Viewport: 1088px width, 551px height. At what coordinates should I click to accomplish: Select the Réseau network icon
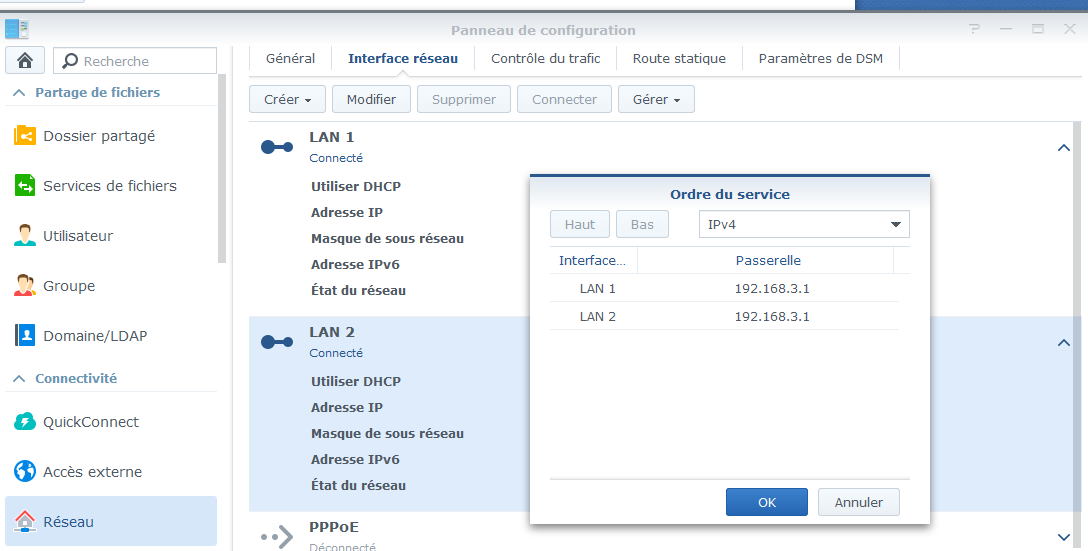coord(25,521)
